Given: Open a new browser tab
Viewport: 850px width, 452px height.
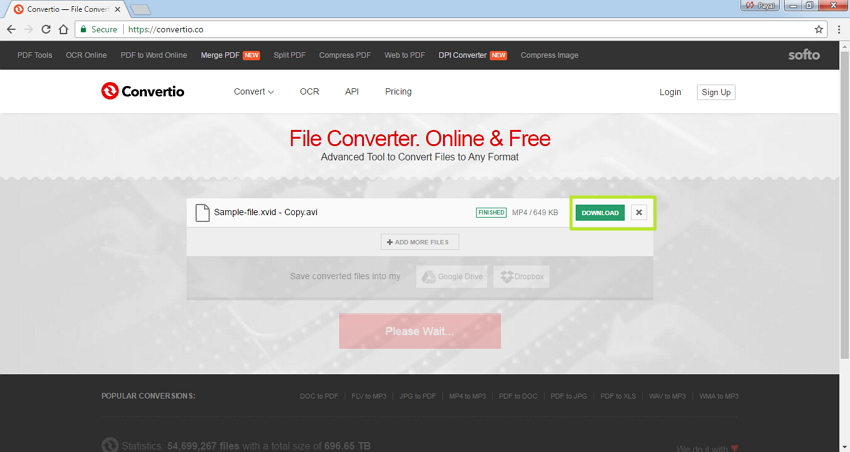Looking at the screenshot, I should pos(140,10).
